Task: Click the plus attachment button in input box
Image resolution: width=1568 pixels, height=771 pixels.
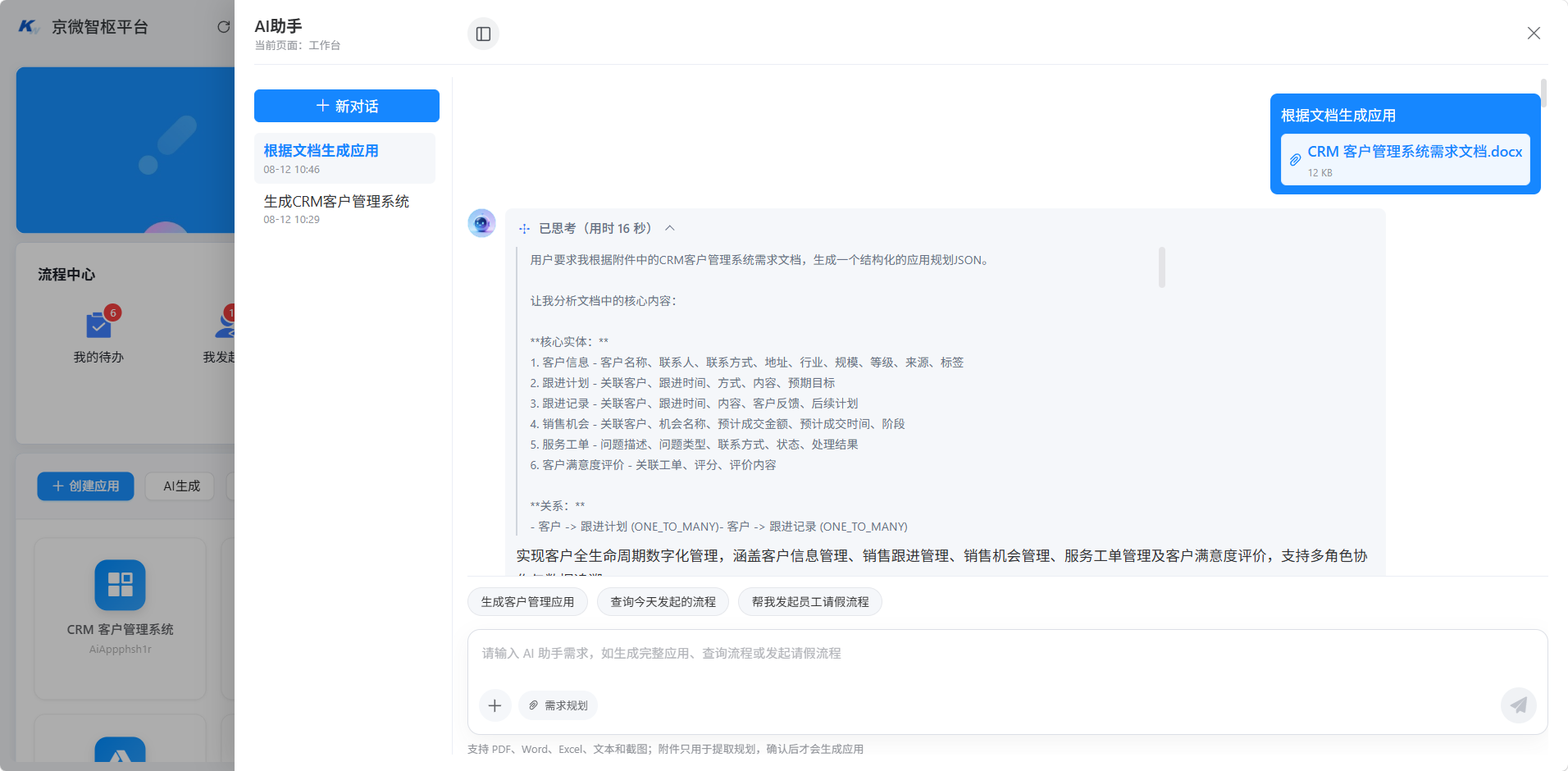Action: point(495,705)
